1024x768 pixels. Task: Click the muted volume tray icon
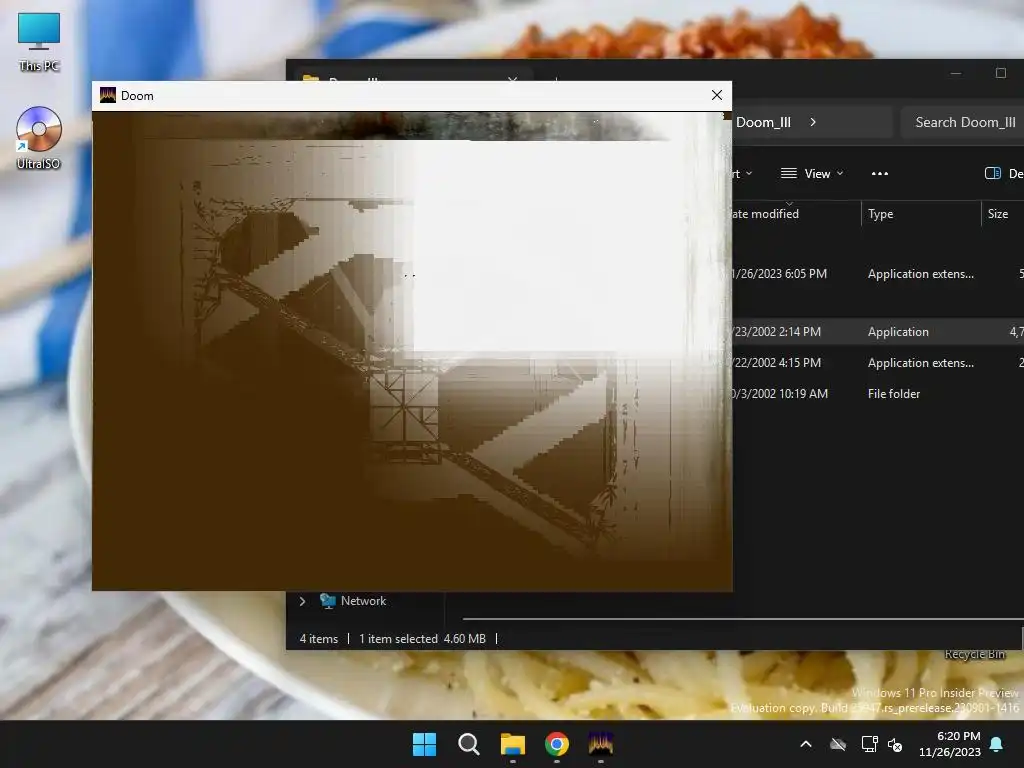pyautogui.click(x=895, y=744)
